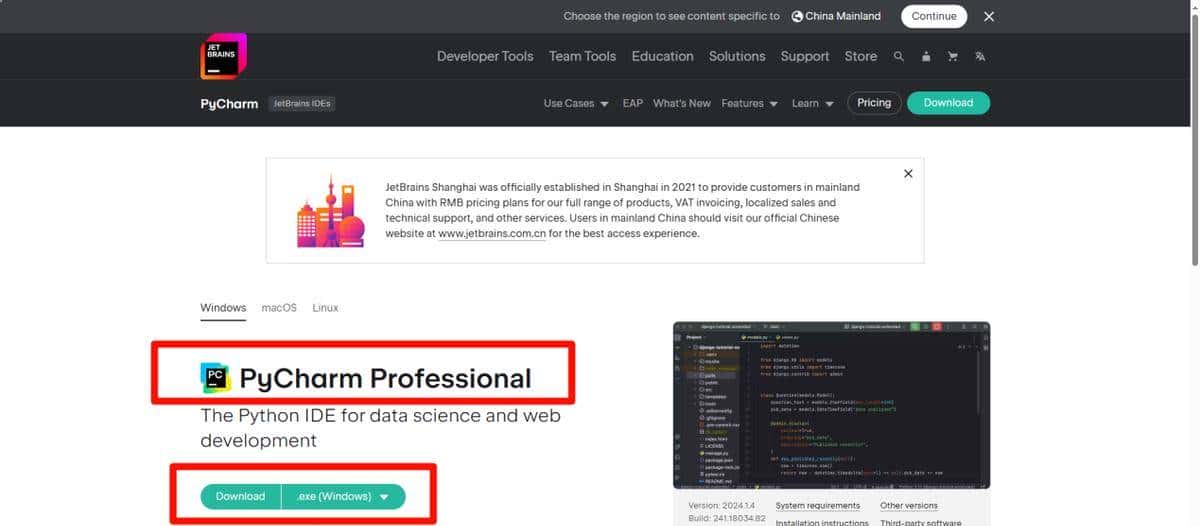Screen dimensions: 1200x526
Task: Click the JetBrains logo
Action: (224, 56)
